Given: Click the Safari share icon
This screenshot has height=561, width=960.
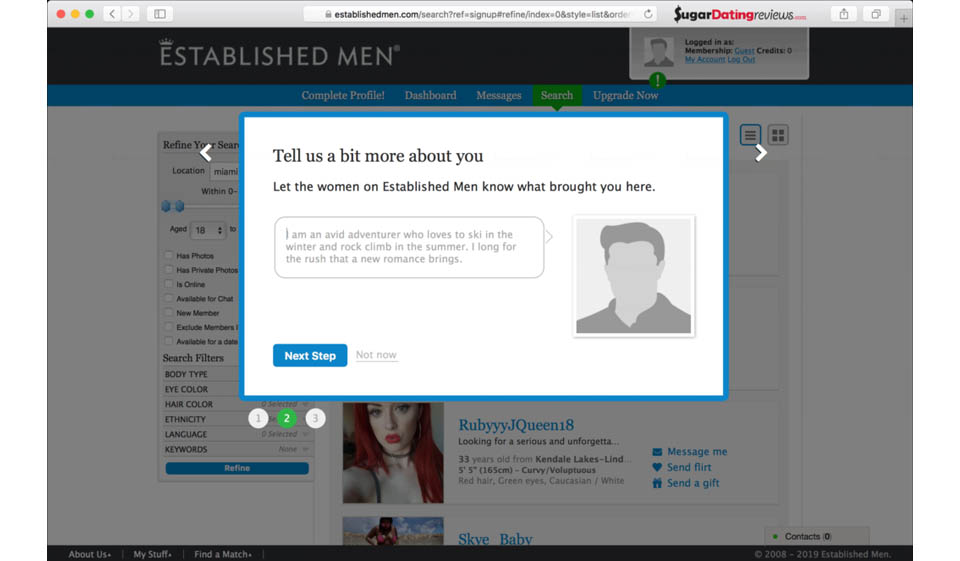Looking at the screenshot, I should [x=843, y=14].
